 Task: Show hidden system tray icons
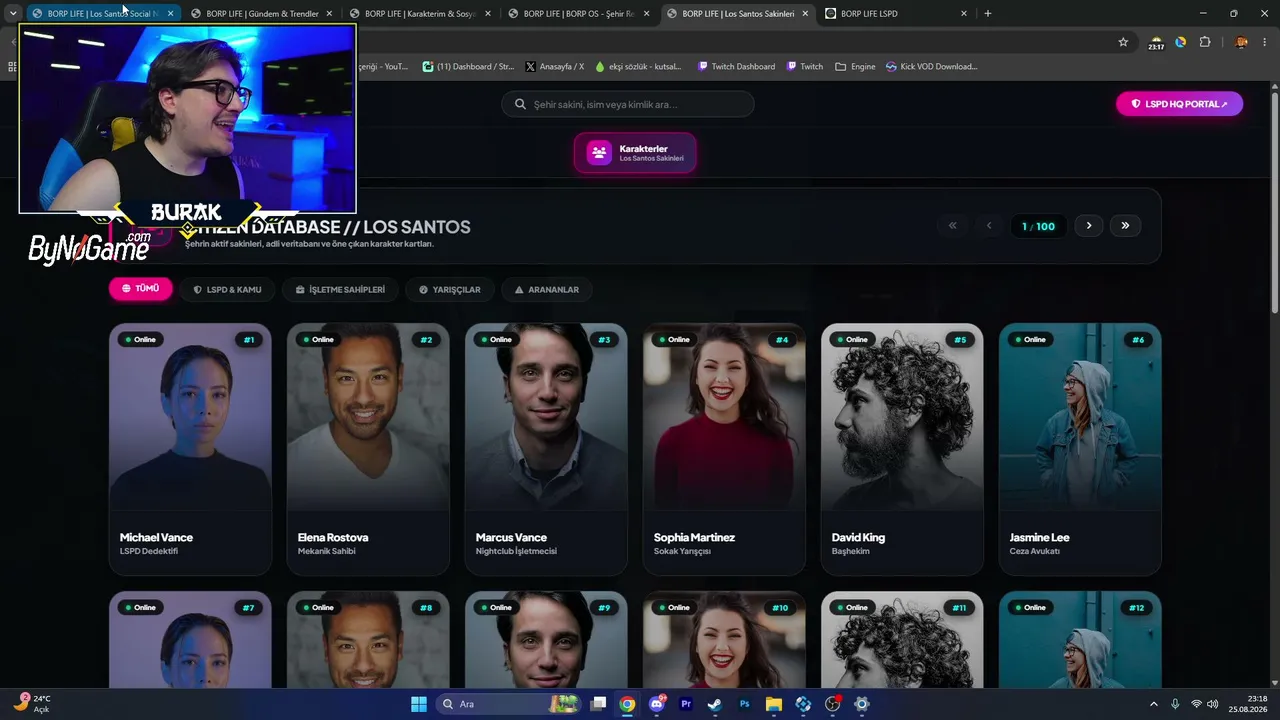[1154, 704]
